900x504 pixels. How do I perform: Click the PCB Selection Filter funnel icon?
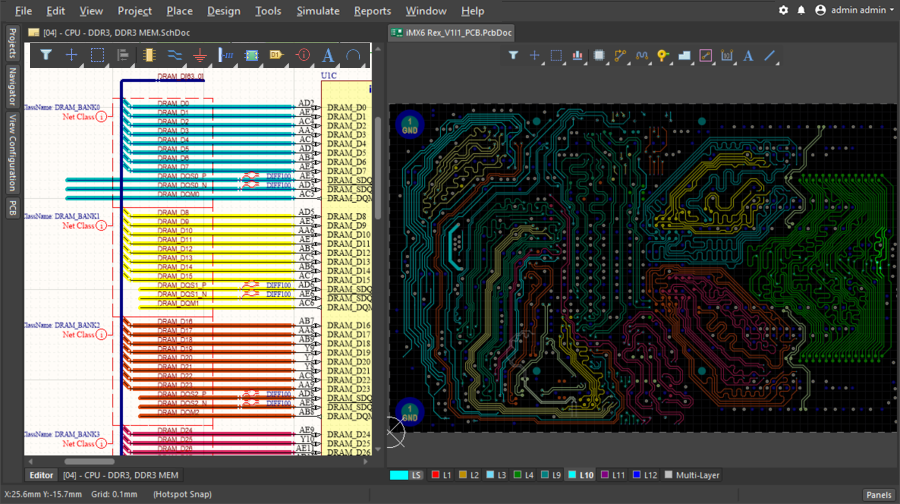[x=513, y=56]
